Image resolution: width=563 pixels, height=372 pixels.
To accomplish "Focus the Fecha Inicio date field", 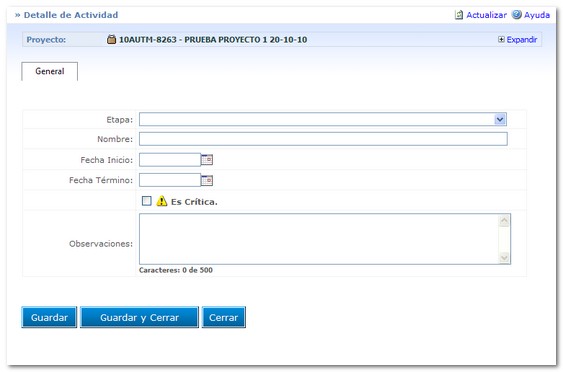I will pyautogui.click(x=170, y=160).
